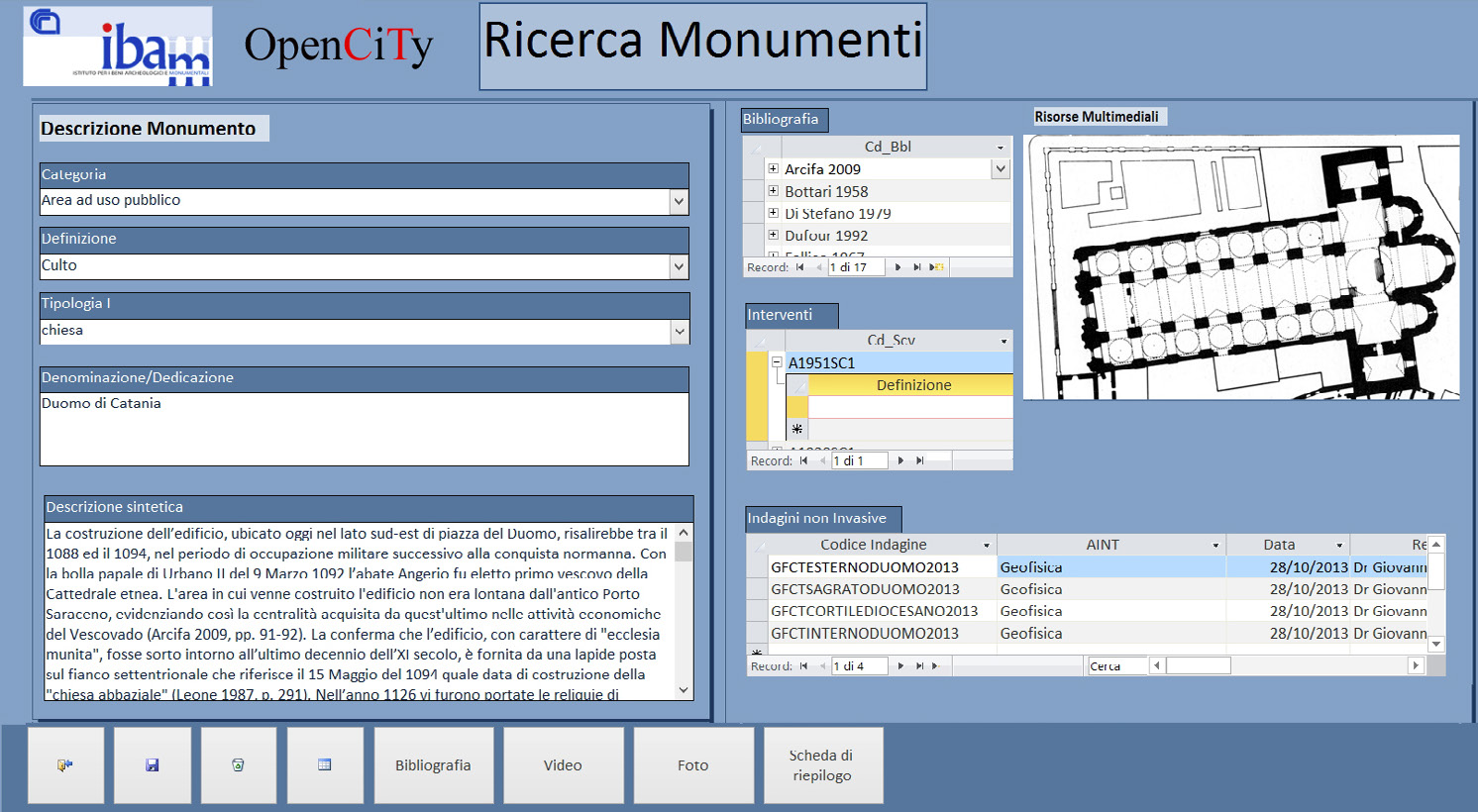1478x812 pixels.
Task: Click up arrow of Descrizione sintetica scrollbar
Action: pyautogui.click(x=684, y=533)
